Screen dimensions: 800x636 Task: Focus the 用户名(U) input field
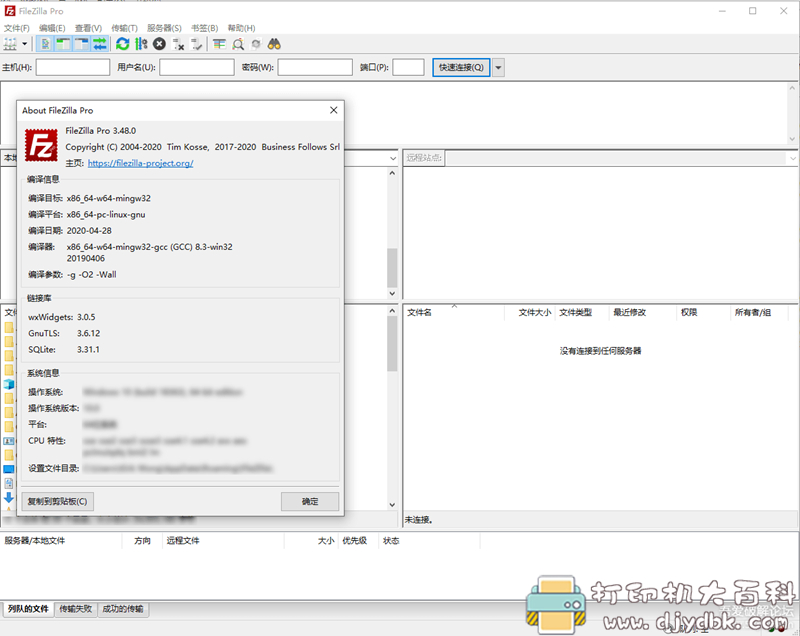[197, 67]
